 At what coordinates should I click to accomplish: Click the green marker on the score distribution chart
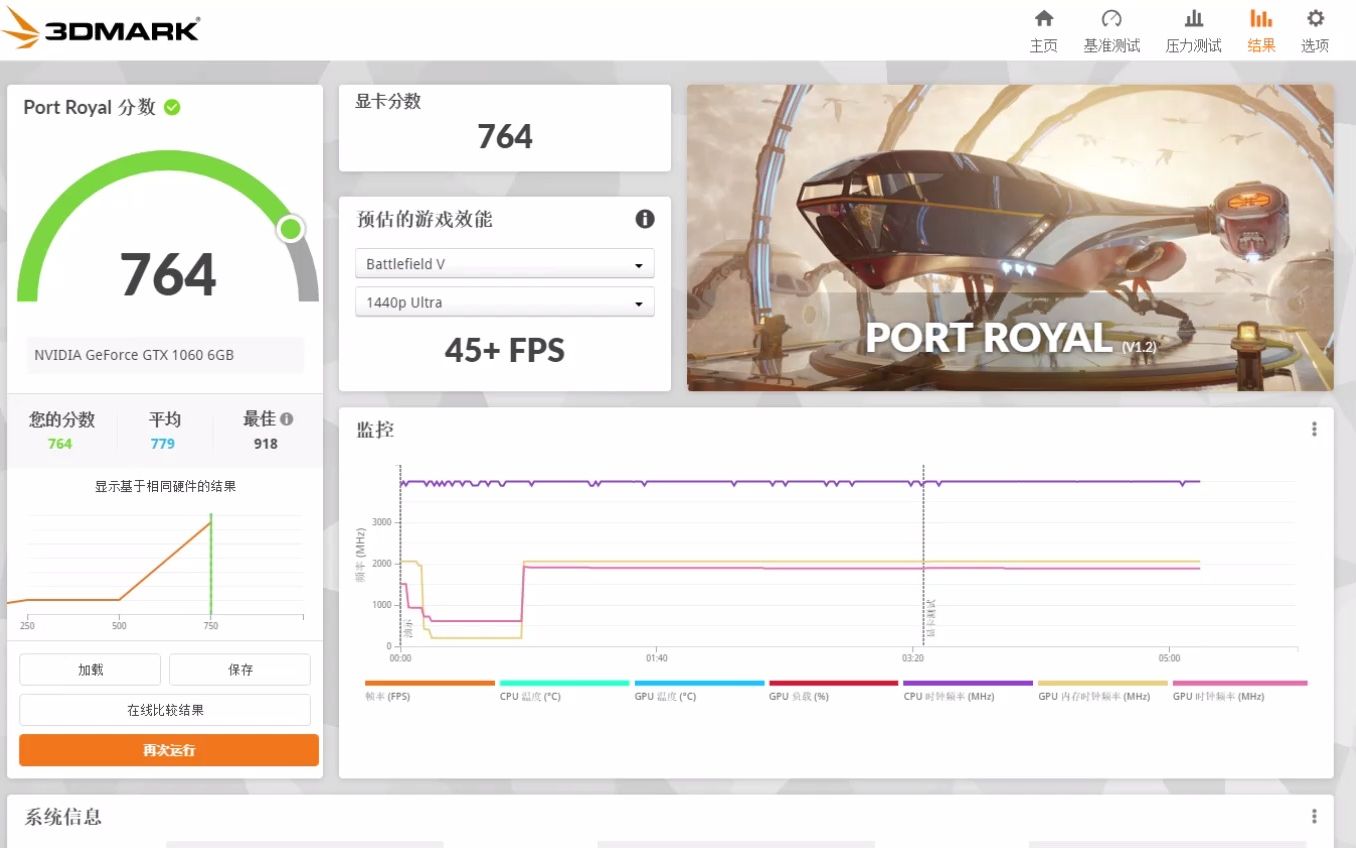tap(211, 565)
